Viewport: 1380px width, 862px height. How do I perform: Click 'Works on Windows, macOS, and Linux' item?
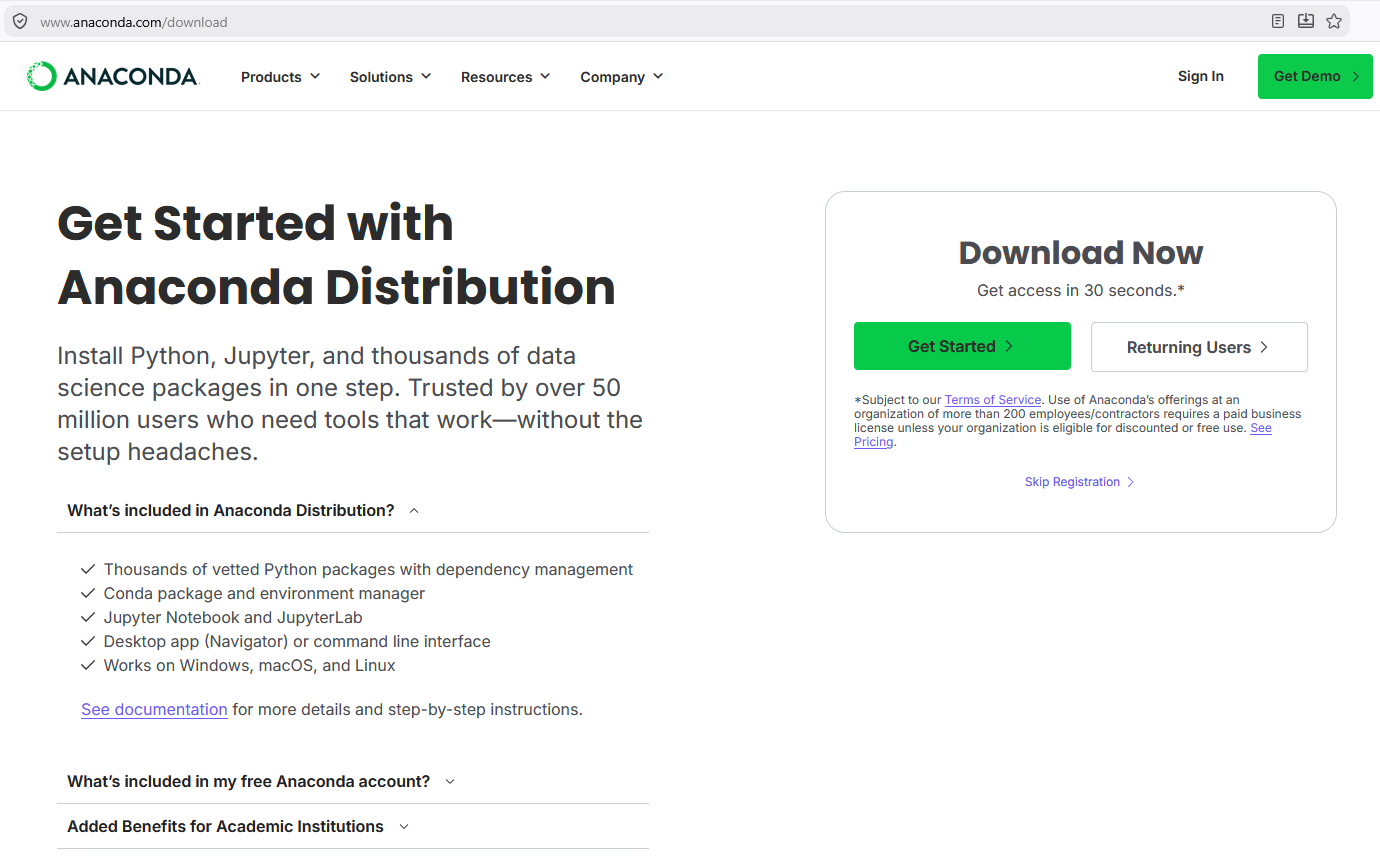[x=250, y=665]
